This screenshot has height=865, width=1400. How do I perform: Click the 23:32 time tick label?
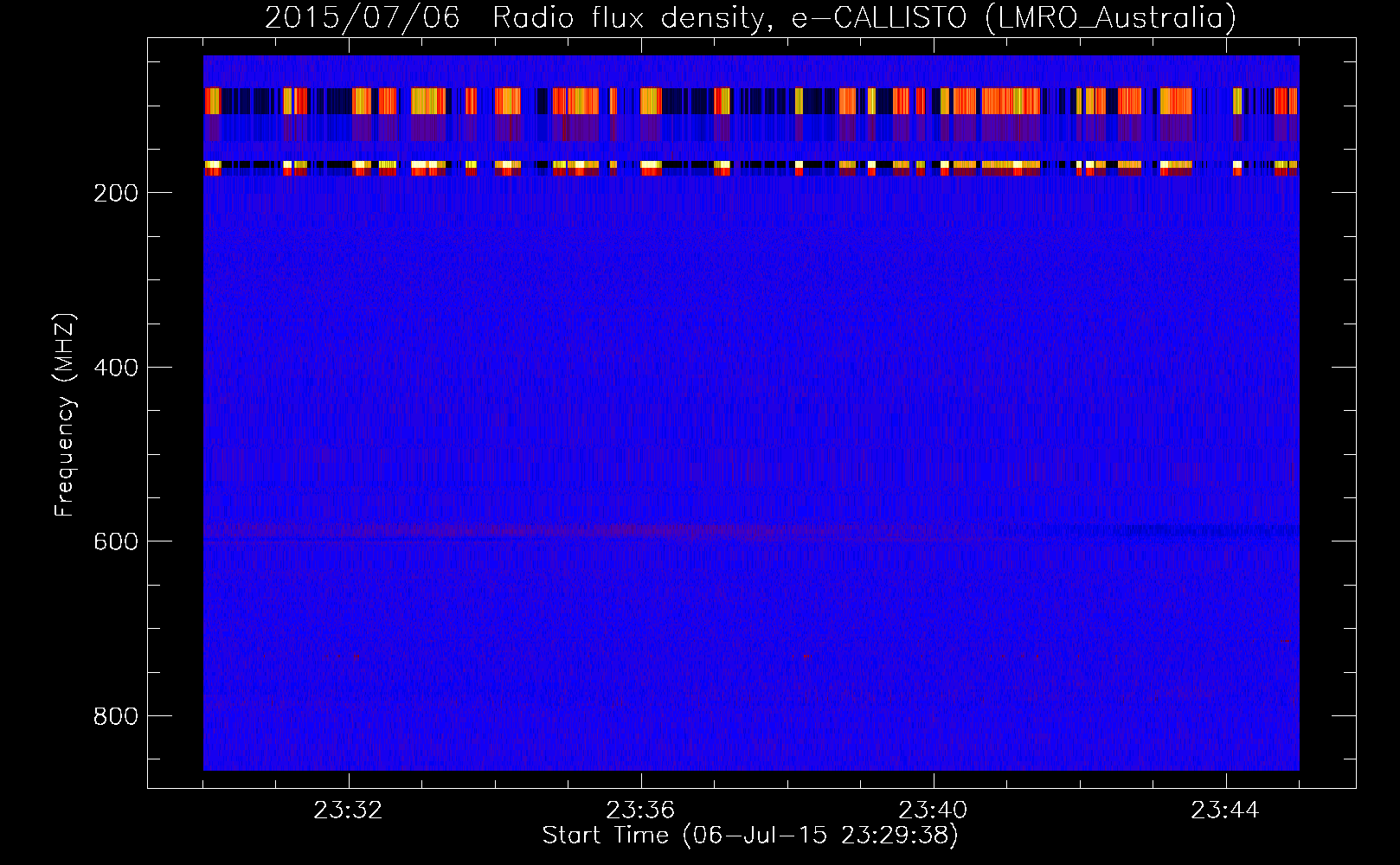pyautogui.click(x=348, y=811)
